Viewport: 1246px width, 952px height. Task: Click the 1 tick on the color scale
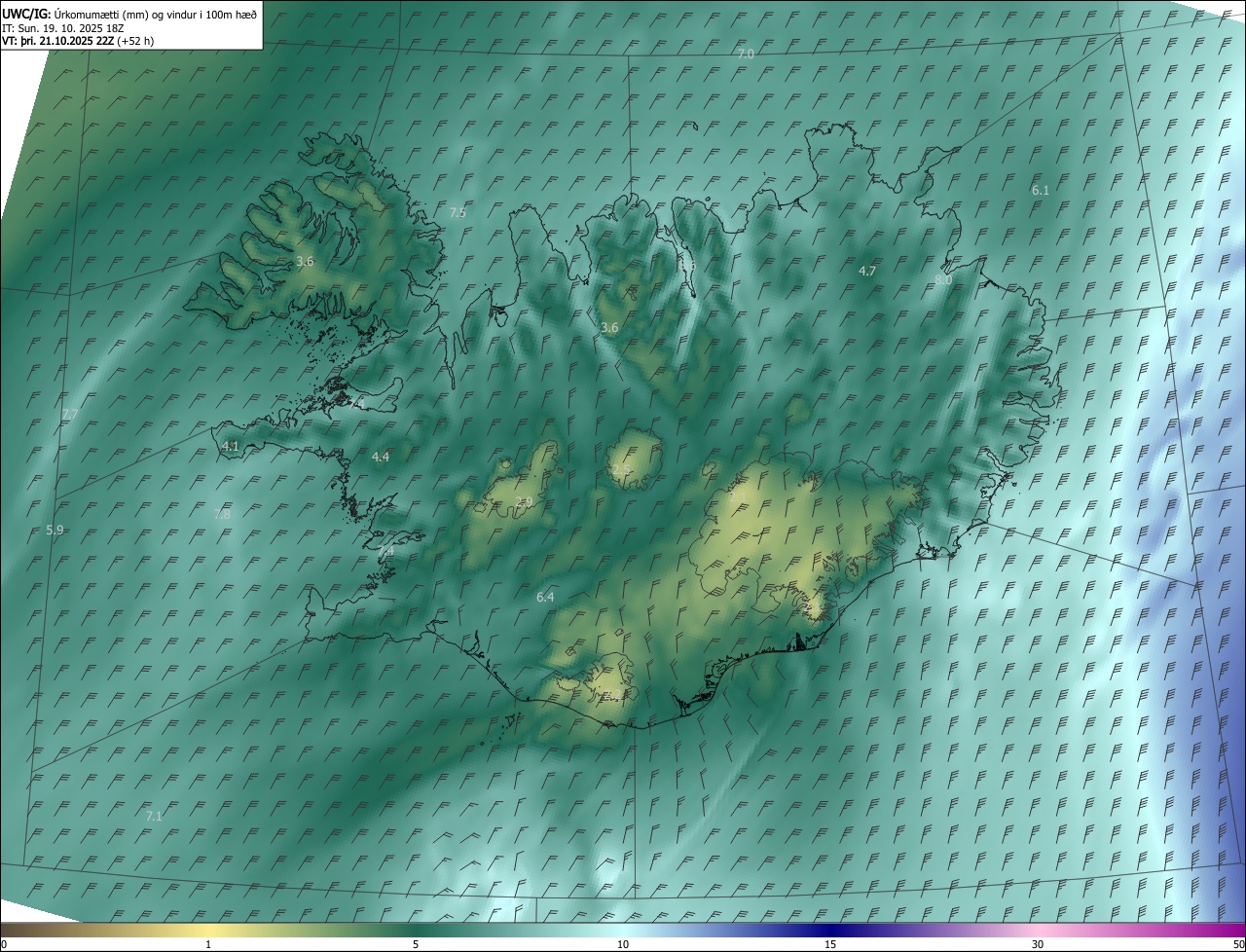click(208, 945)
